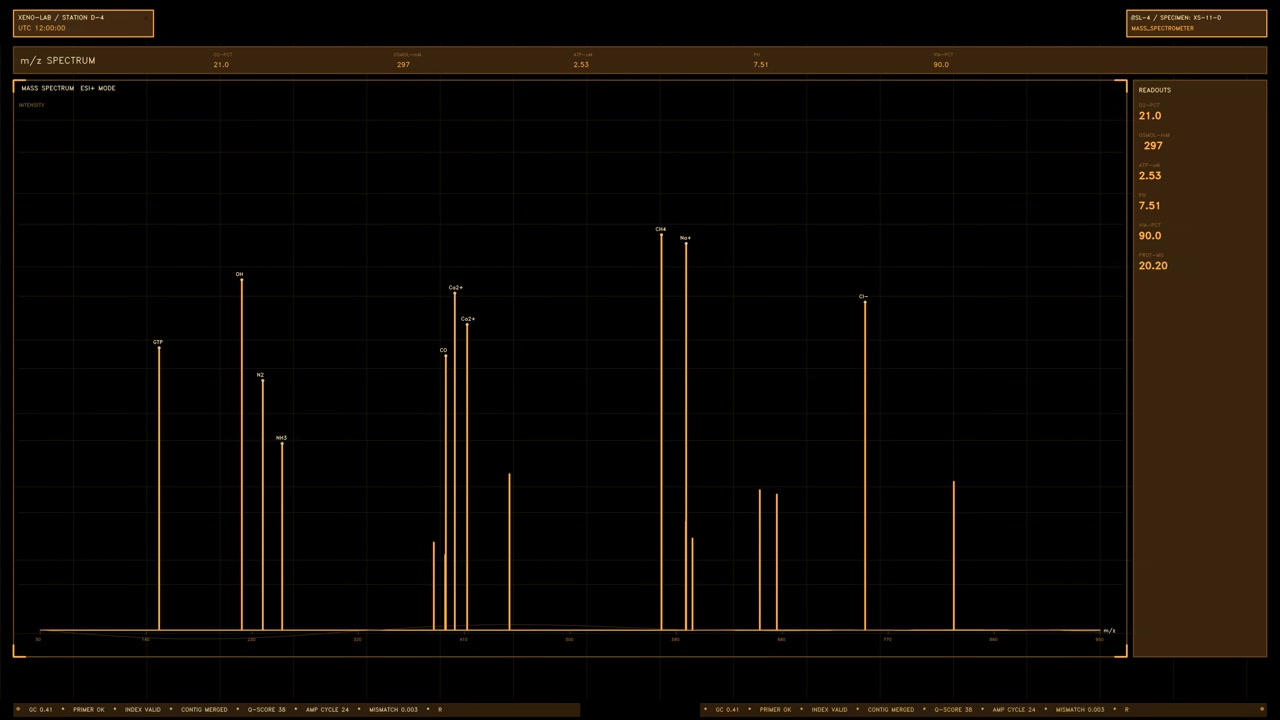Click INDEX VALID in right status bar
This screenshot has width=1280, height=720.
[x=829, y=710]
